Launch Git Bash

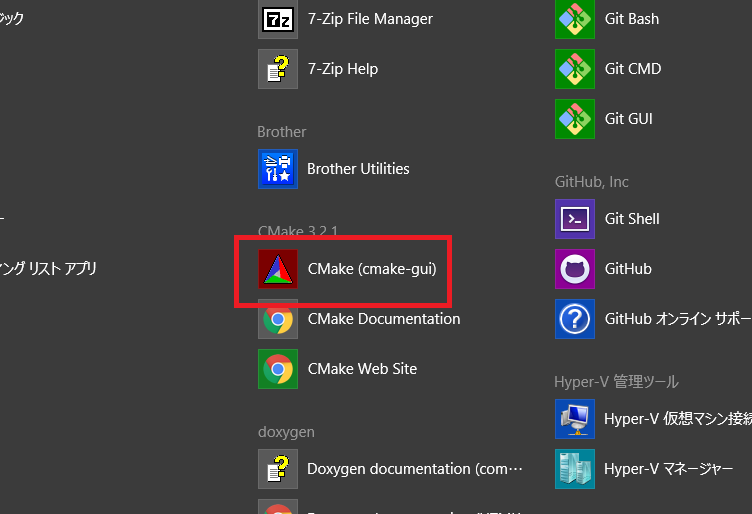click(575, 19)
